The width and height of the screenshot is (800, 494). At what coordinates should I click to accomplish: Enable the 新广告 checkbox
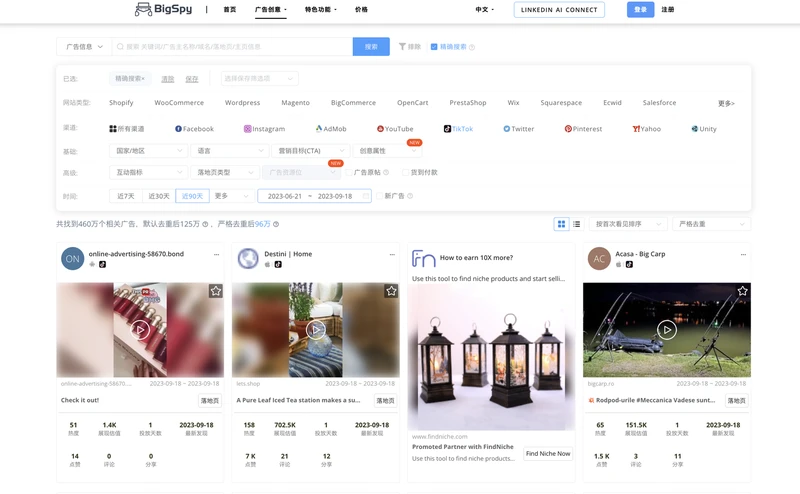point(380,196)
